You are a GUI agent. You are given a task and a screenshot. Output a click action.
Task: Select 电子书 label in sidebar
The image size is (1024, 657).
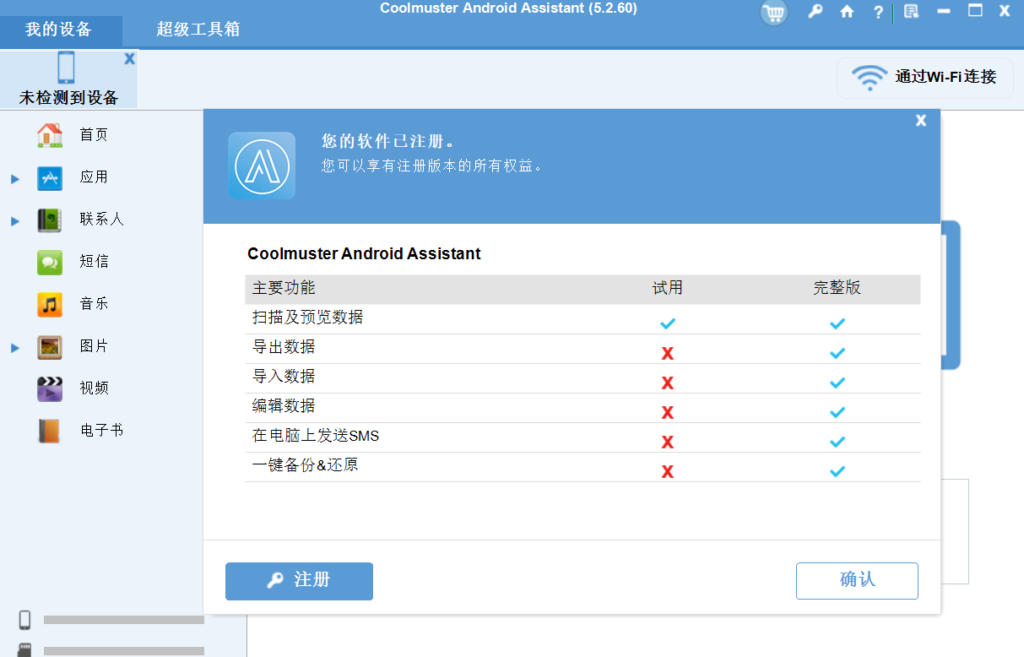(x=102, y=430)
